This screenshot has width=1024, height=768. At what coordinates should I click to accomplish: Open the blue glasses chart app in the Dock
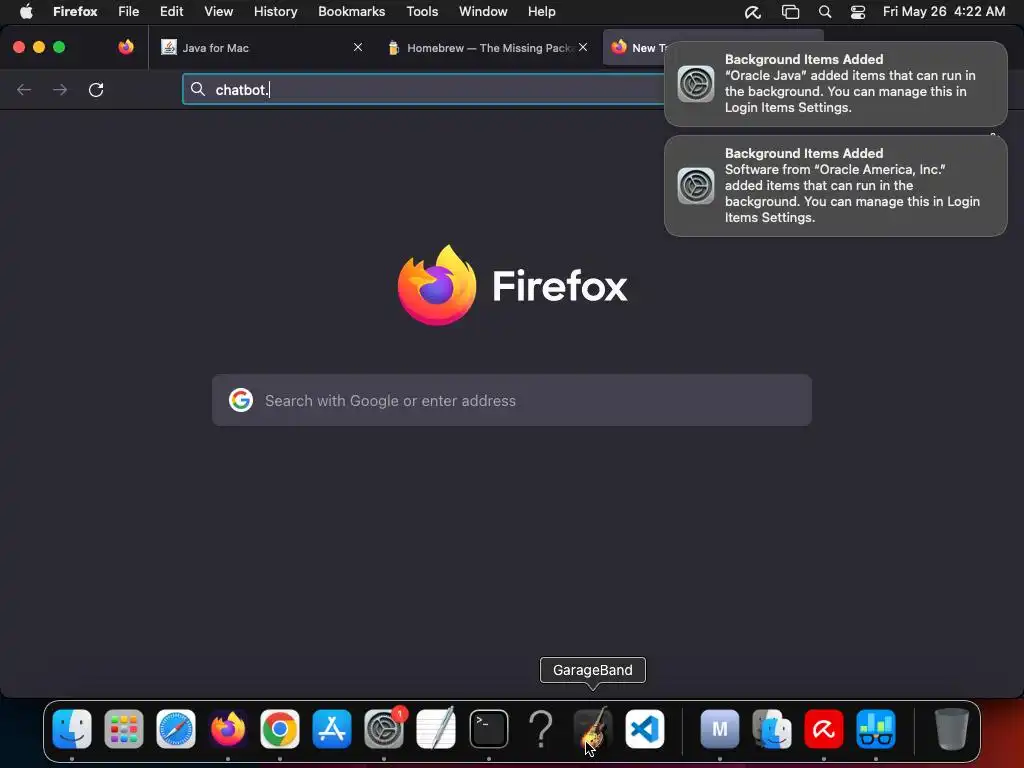pos(876,729)
